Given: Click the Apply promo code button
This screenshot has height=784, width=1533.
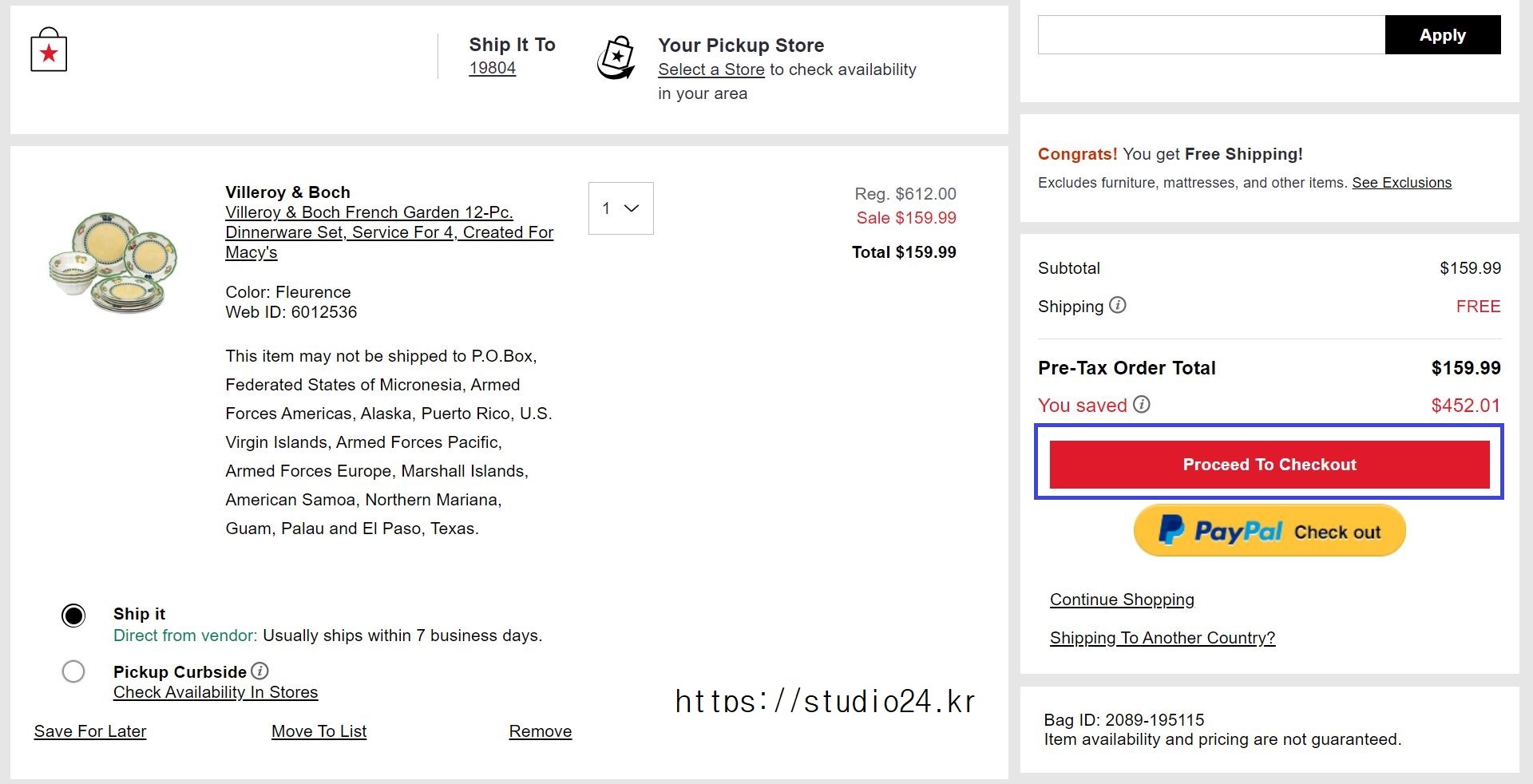Looking at the screenshot, I should pyautogui.click(x=1443, y=35).
